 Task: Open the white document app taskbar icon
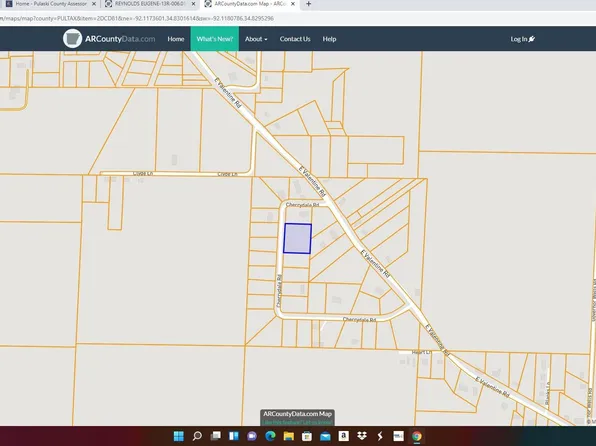click(398, 436)
